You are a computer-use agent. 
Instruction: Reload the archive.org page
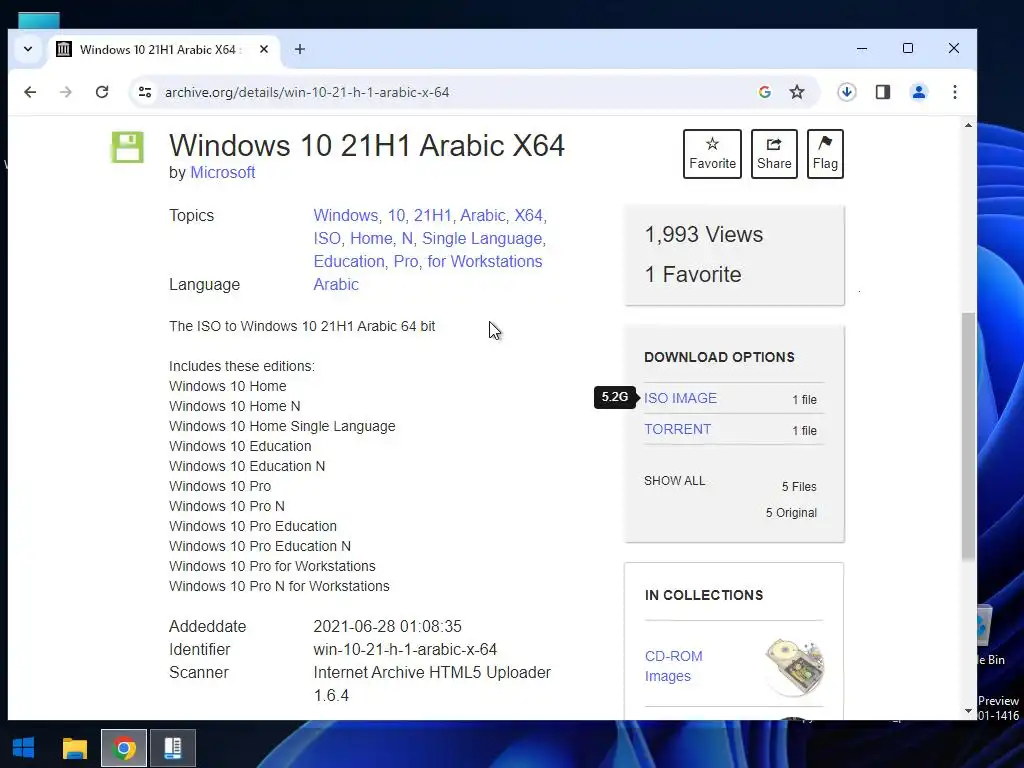click(x=102, y=92)
